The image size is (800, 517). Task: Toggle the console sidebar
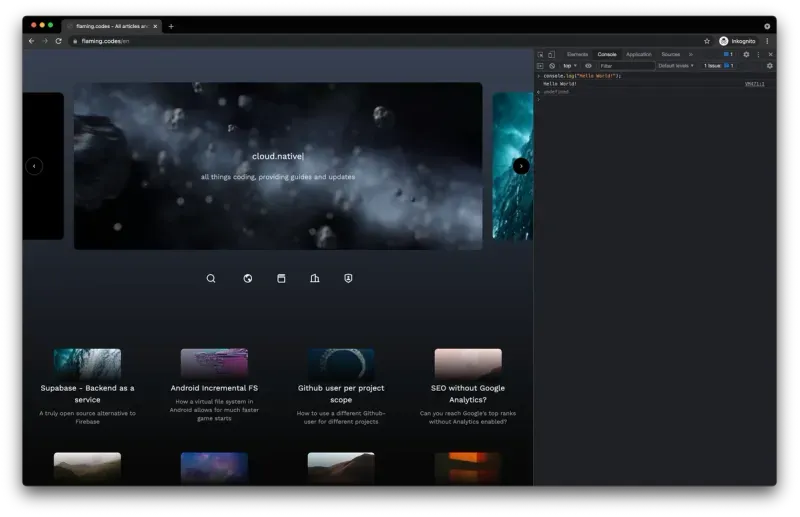pos(540,66)
